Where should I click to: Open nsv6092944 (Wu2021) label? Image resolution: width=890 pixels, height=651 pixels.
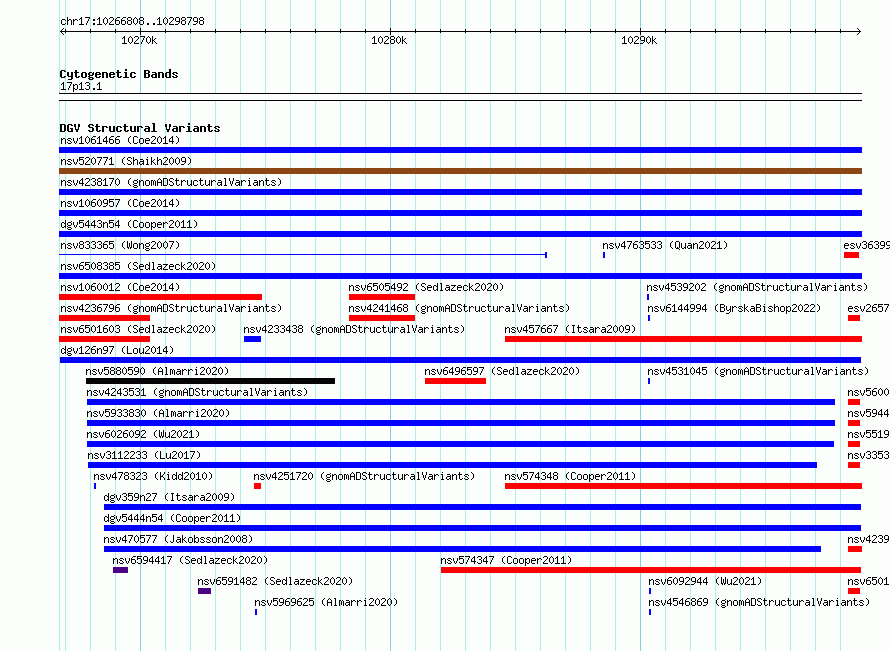click(705, 581)
